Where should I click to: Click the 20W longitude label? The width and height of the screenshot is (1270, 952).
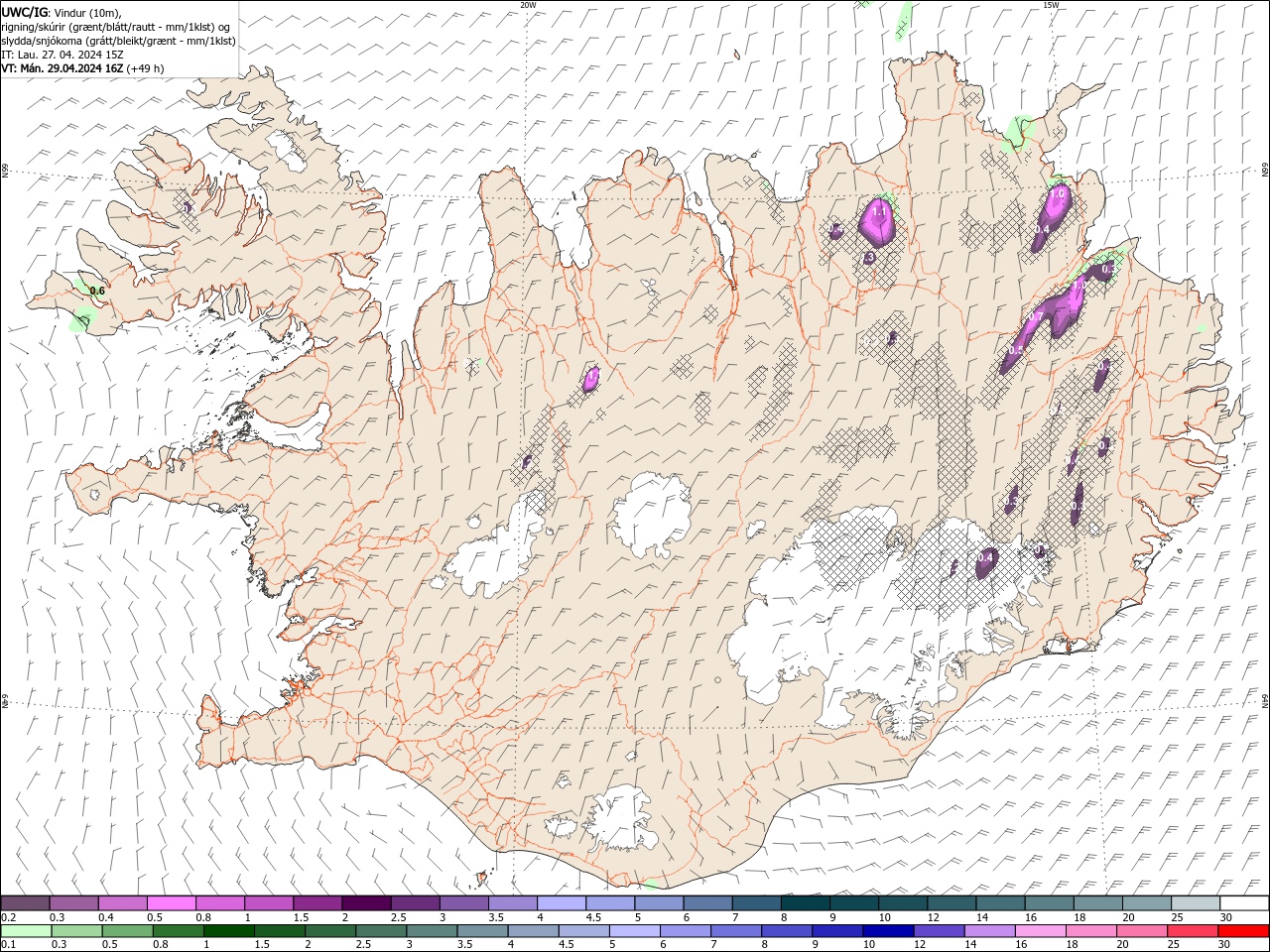pos(528,5)
